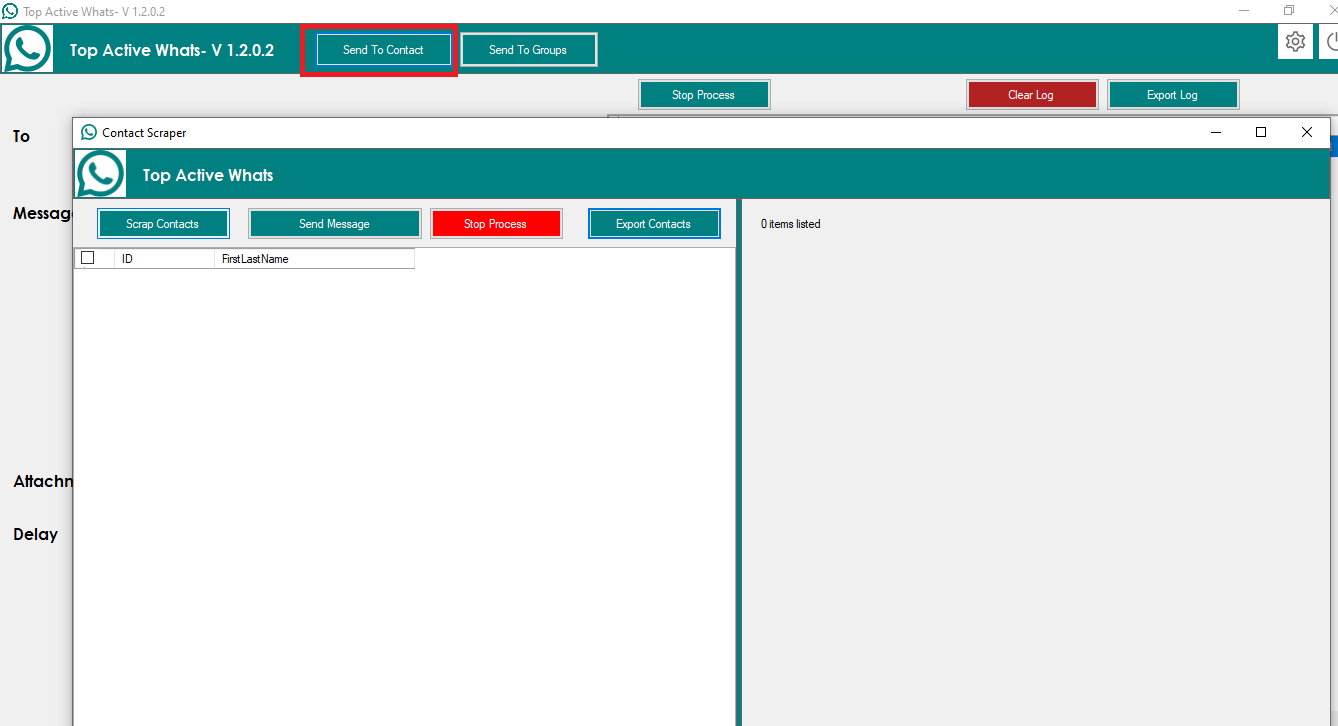Click red Stop Process in Contact Scraper
The image size is (1338, 726).
coord(496,224)
